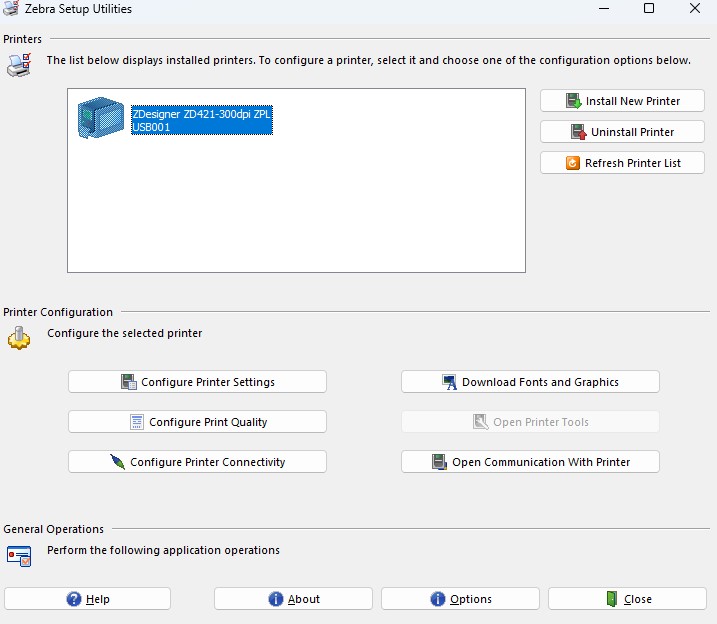
Task: Click the gold Printer Configuration gear icon
Action: click(x=19, y=338)
